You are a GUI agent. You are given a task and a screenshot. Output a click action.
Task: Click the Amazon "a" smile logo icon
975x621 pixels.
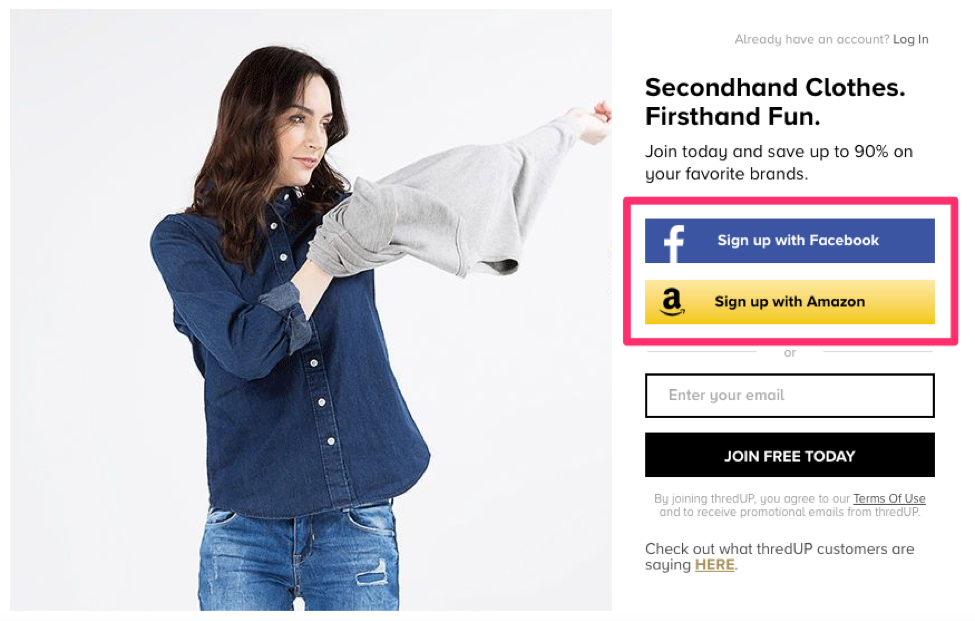click(672, 302)
